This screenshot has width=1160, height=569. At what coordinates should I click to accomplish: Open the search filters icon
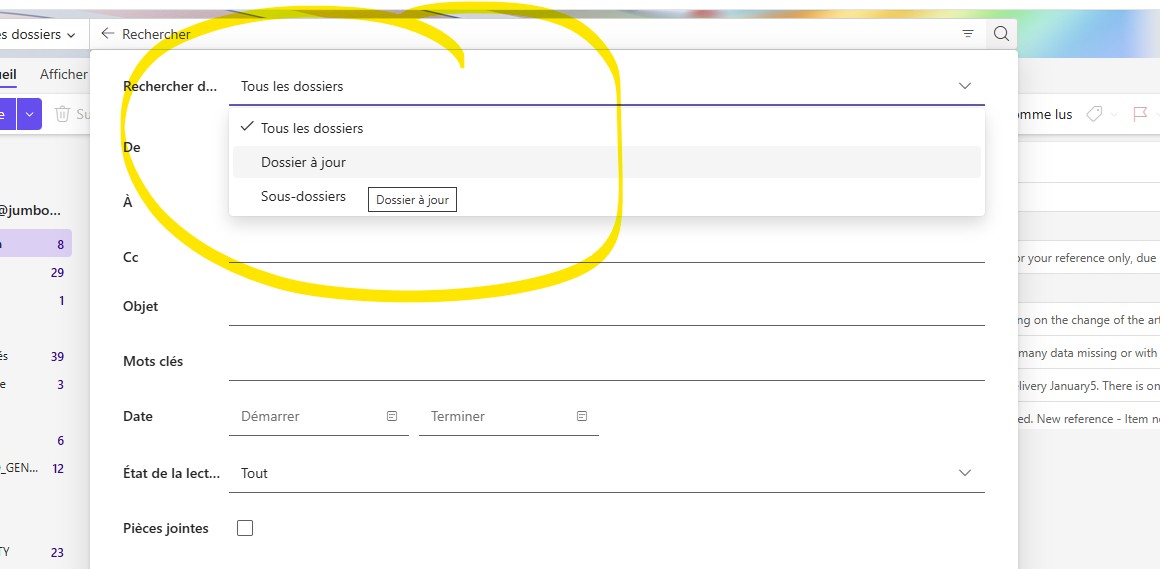pos(968,34)
